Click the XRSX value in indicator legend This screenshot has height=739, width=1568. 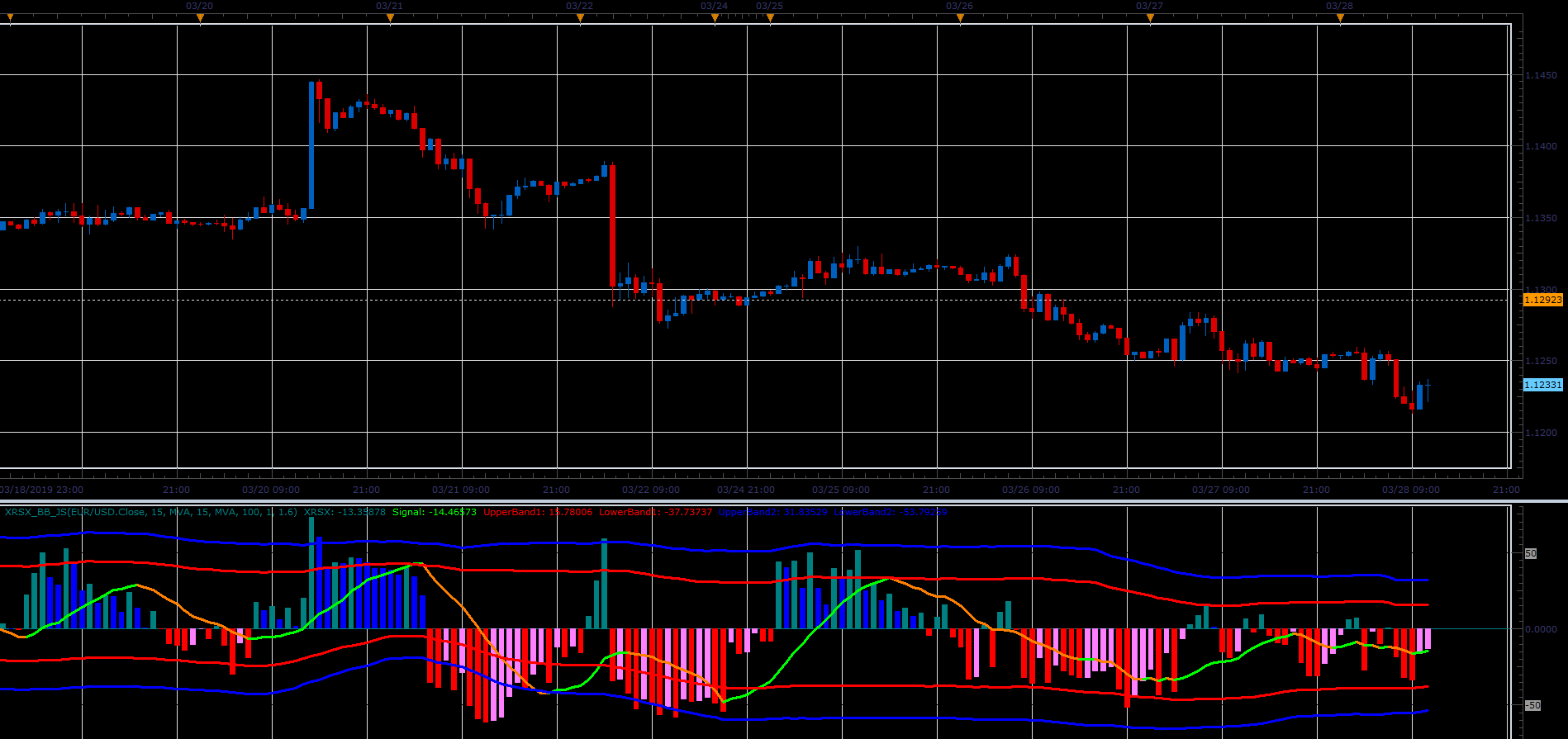click(344, 512)
